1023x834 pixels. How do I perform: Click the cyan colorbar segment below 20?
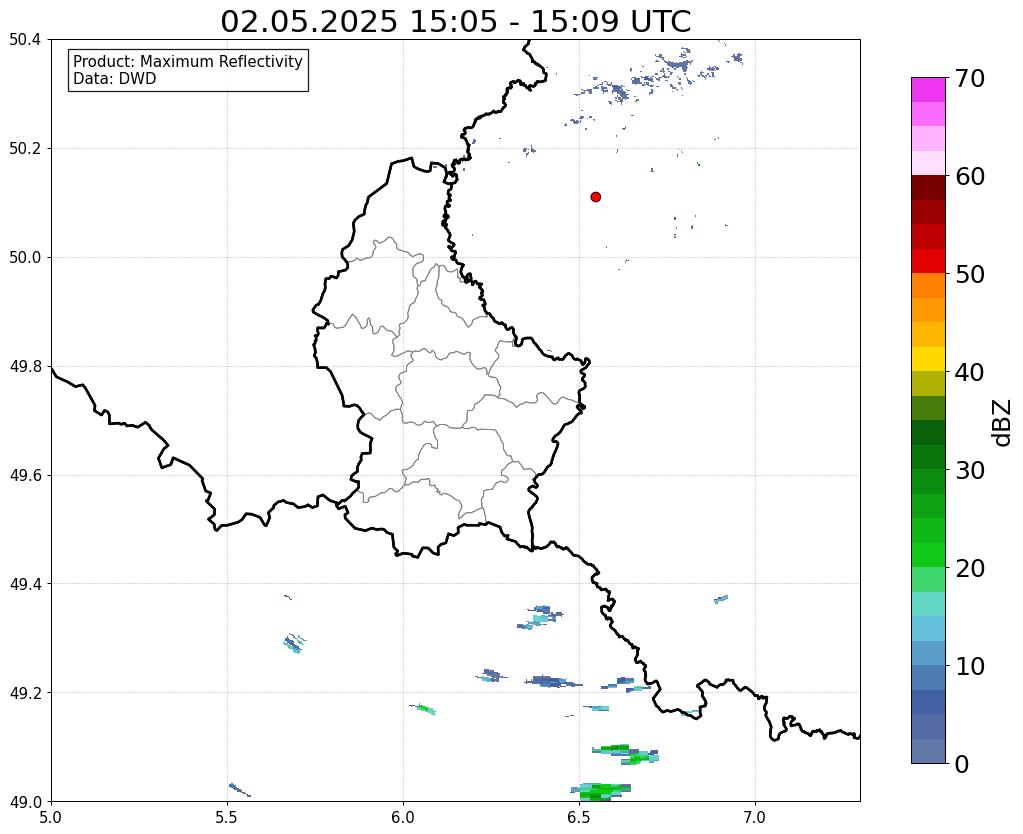click(x=928, y=604)
